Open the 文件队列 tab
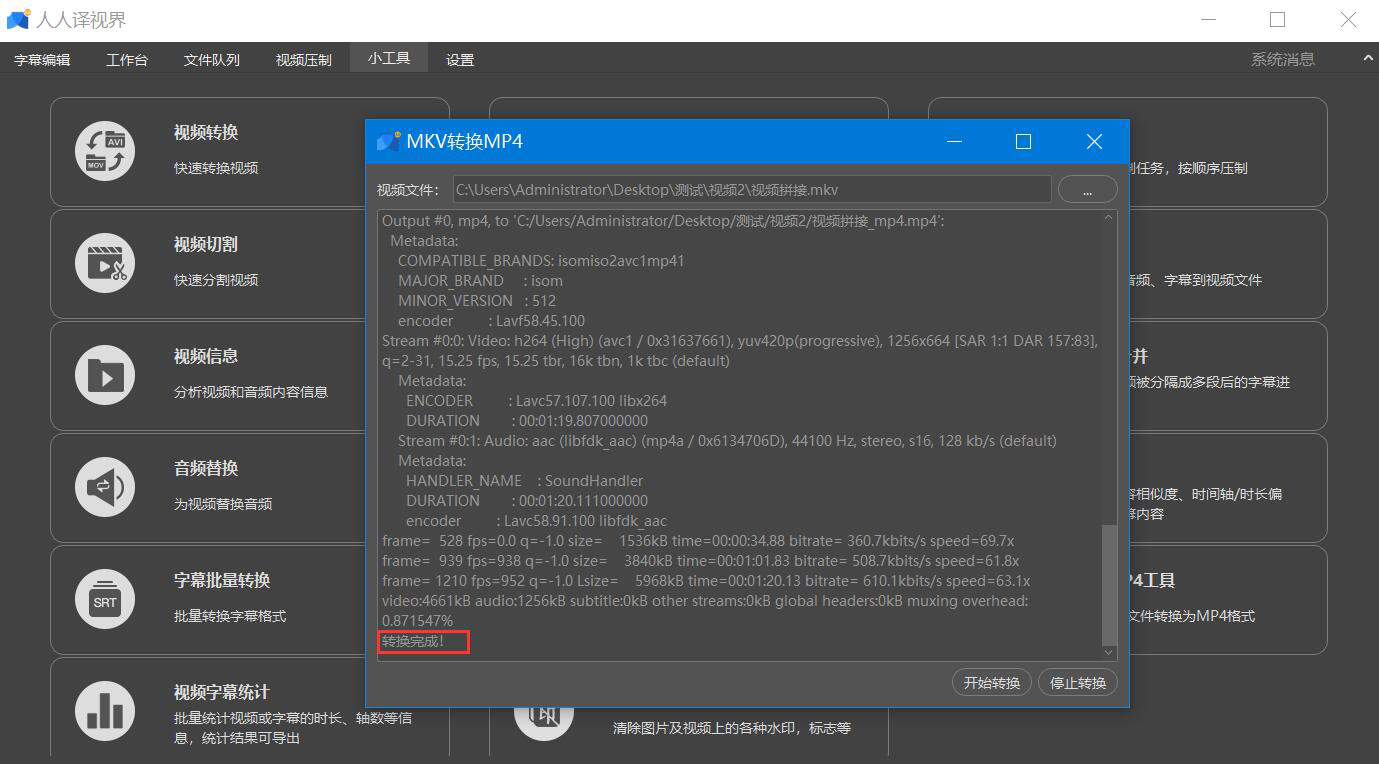Viewport: 1379px width, 764px height. click(212, 60)
